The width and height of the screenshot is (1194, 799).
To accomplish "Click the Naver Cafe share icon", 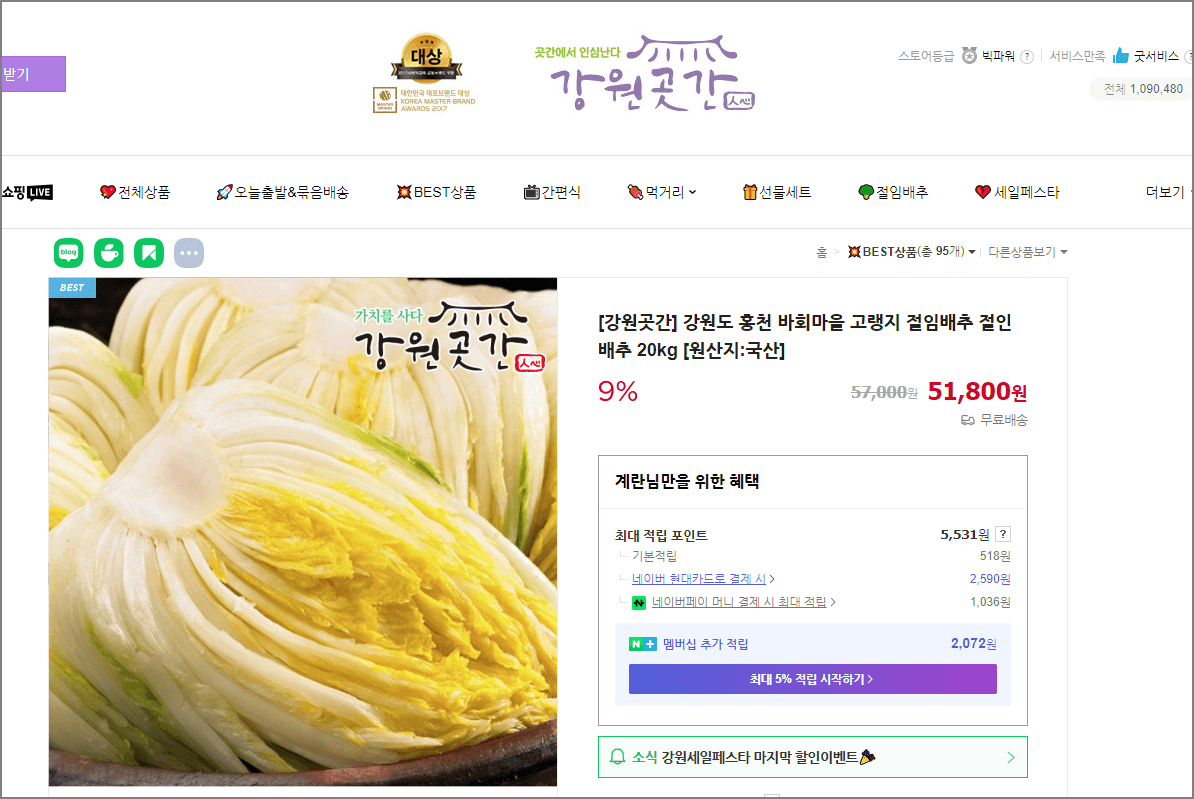I will coord(109,253).
